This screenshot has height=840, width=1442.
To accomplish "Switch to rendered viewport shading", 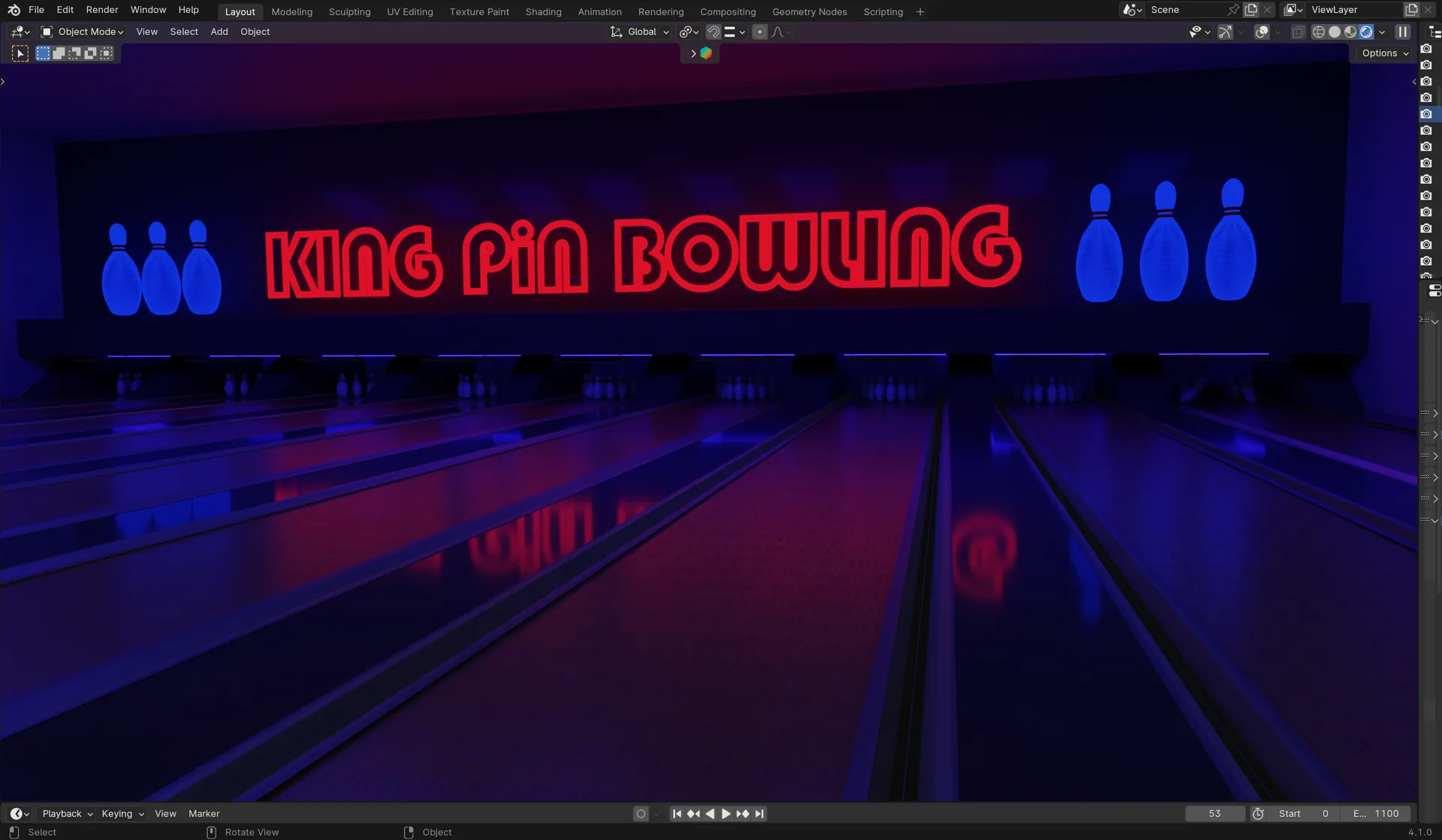I will tap(1366, 32).
